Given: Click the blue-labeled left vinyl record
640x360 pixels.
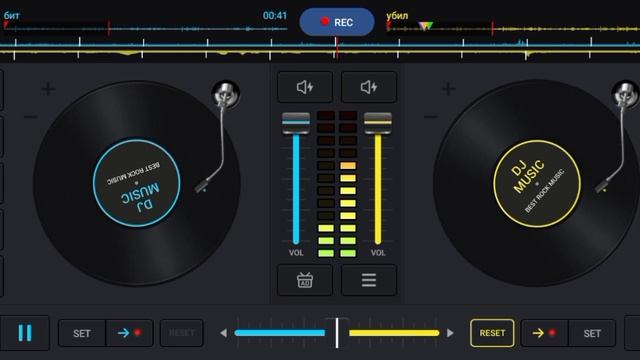Looking at the screenshot, I should tap(137, 183).
